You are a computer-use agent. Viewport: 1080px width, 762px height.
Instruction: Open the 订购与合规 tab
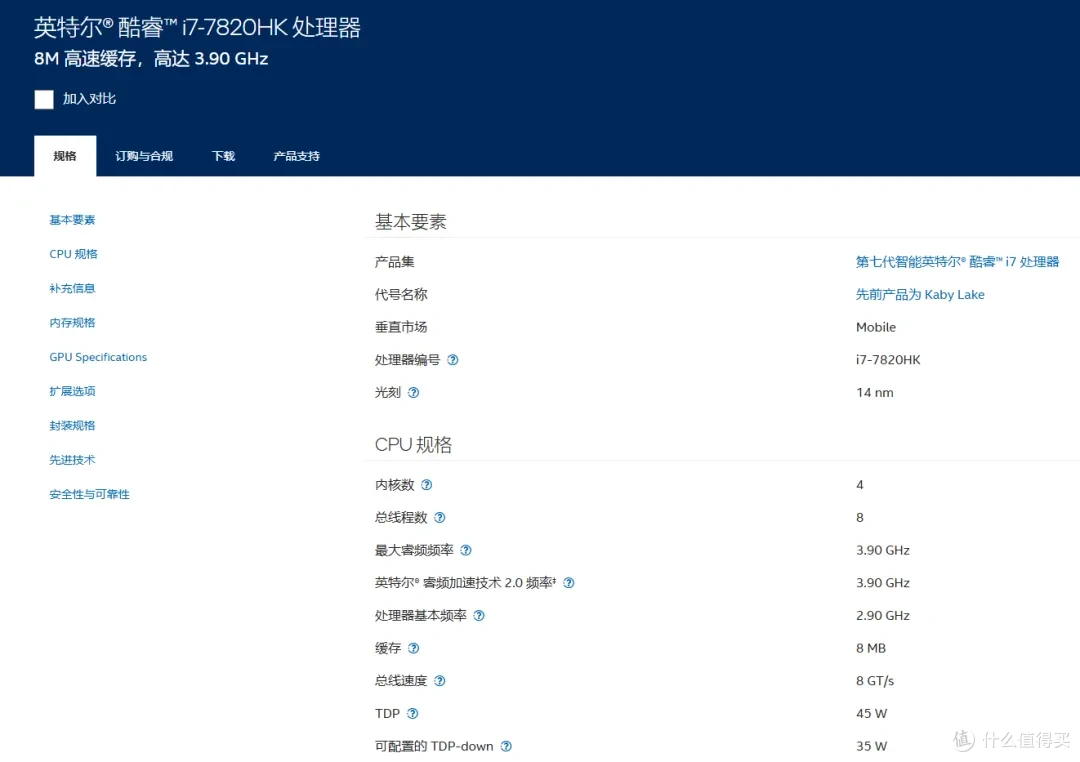point(144,156)
